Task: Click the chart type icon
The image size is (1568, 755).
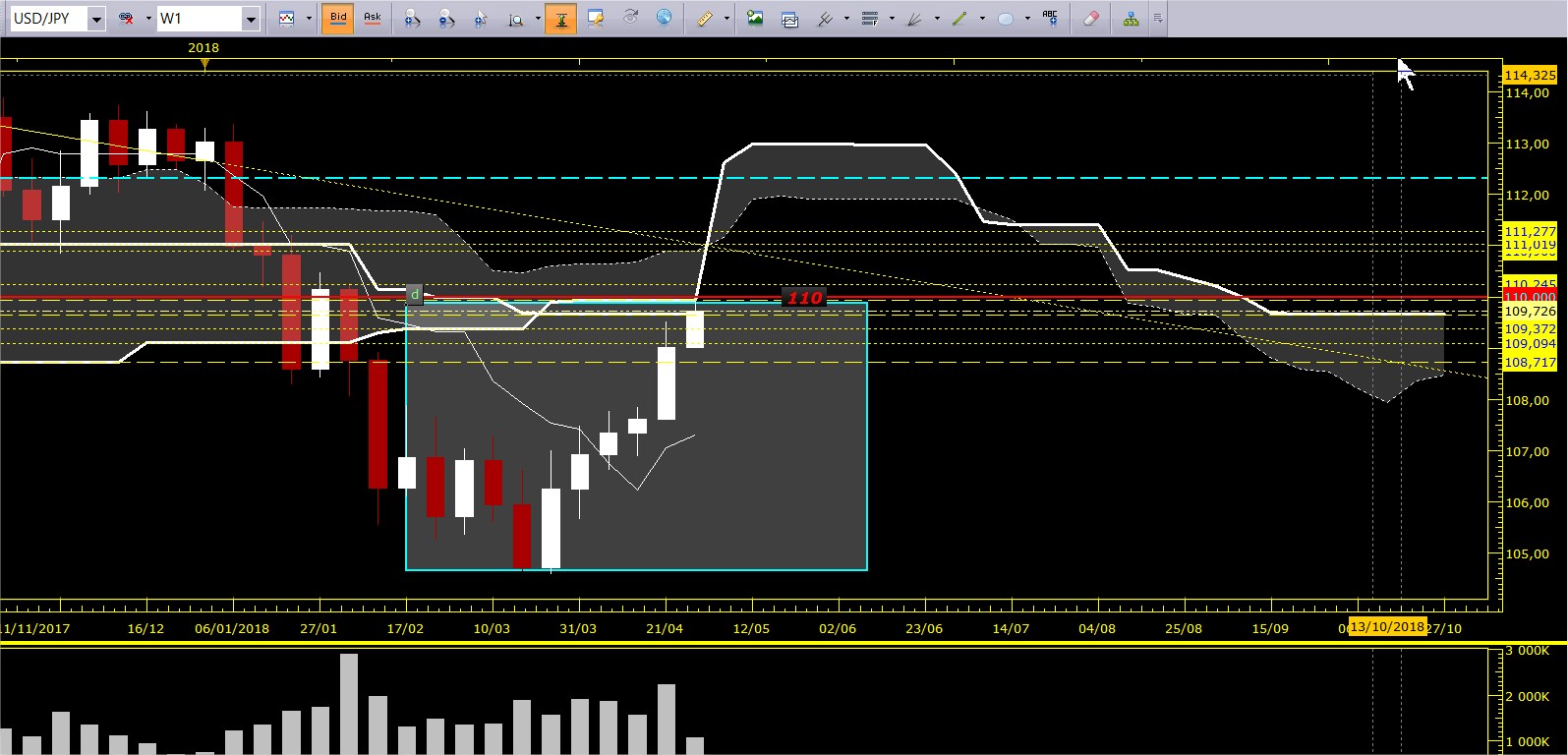Action: coord(286,19)
